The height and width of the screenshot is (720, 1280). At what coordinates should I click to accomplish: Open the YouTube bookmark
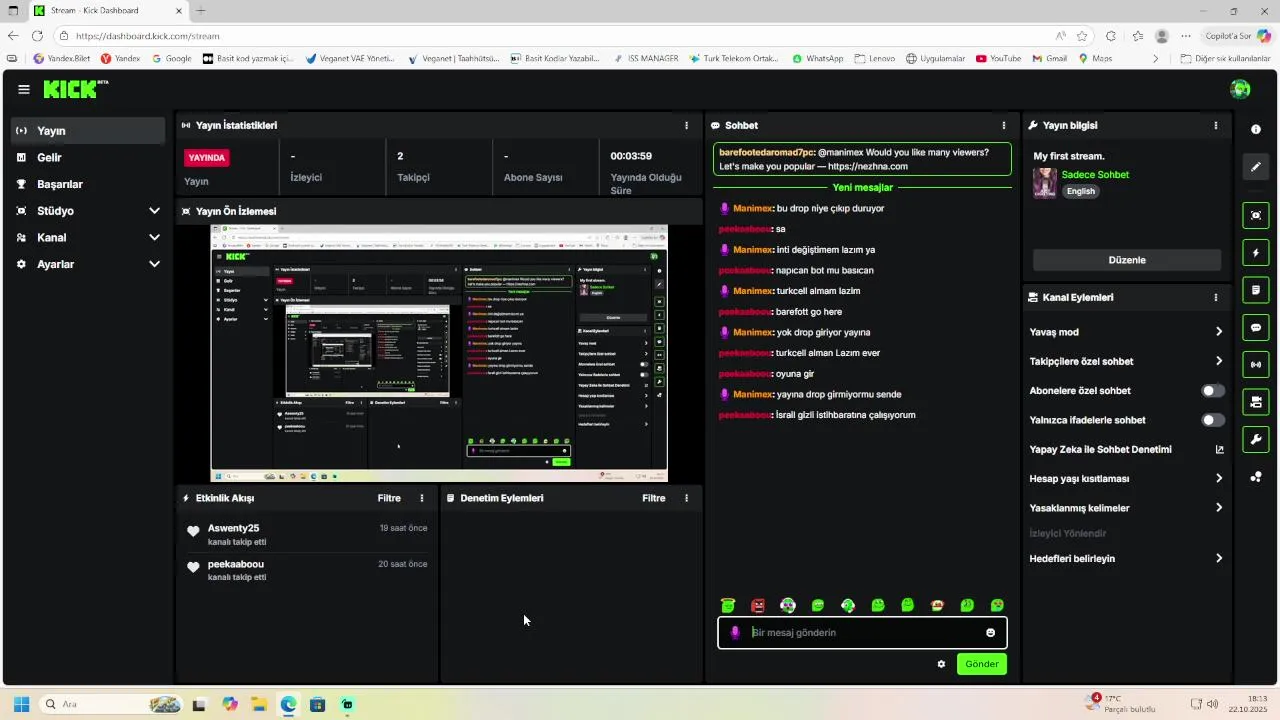tap(997, 58)
